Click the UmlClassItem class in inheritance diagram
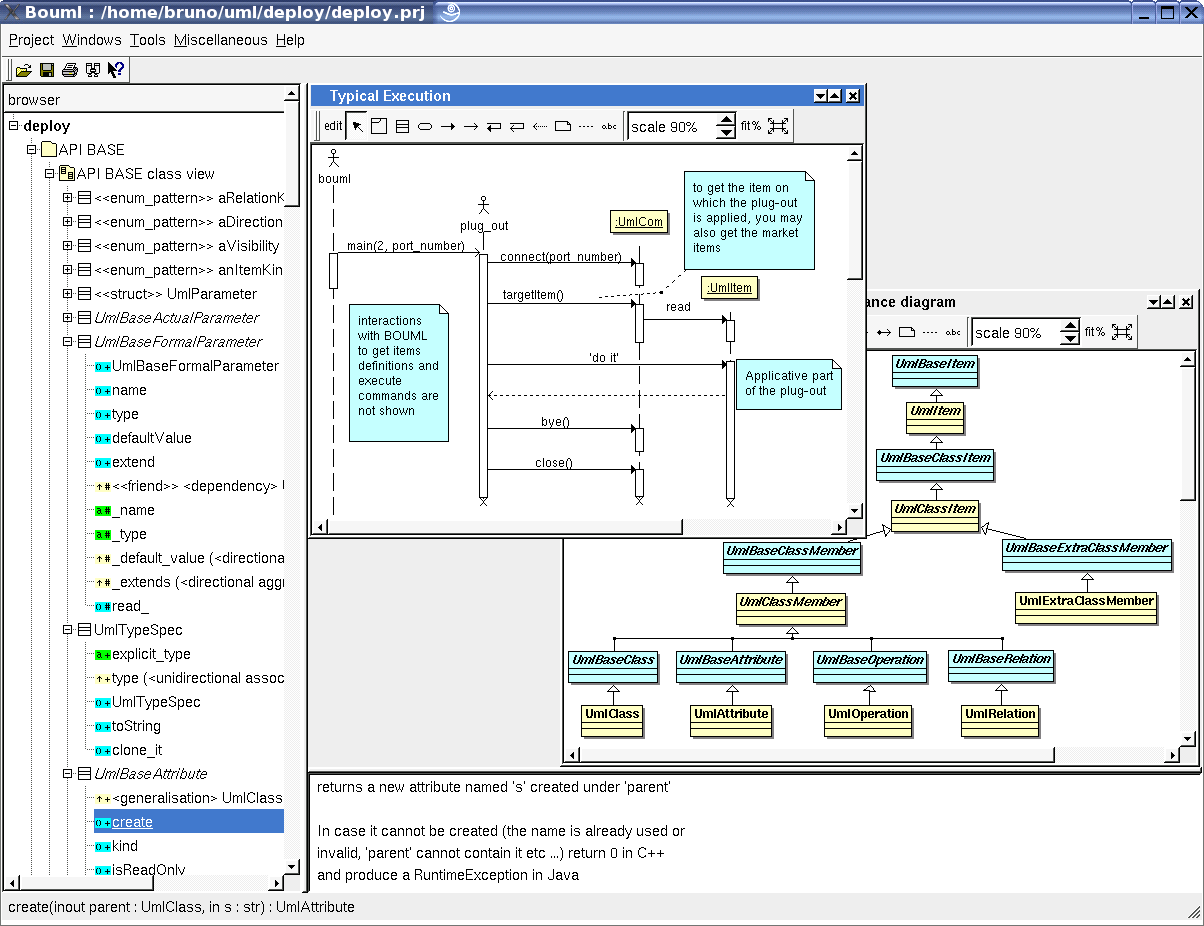The height and width of the screenshot is (926, 1204). [x=935, y=515]
